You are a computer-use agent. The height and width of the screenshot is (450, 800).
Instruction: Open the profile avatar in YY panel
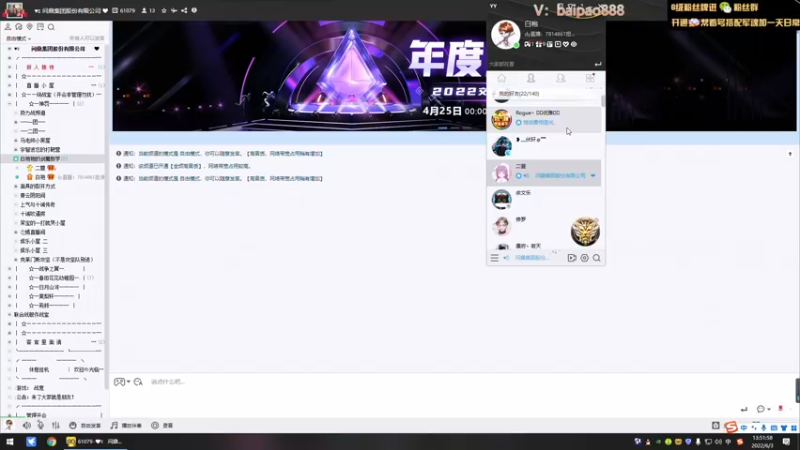[505, 34]
